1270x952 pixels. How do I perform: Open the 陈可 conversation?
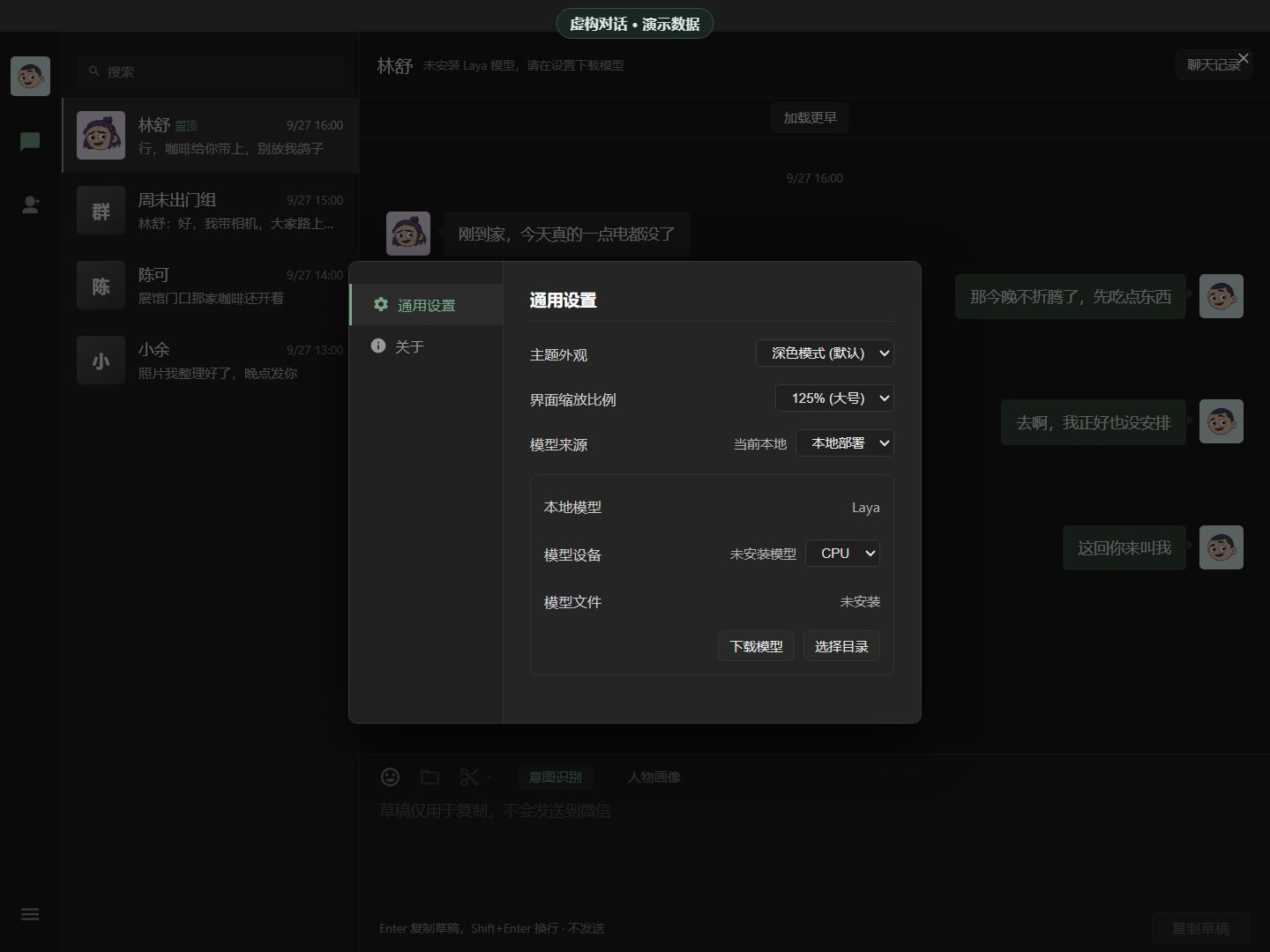tap(210, 286)
